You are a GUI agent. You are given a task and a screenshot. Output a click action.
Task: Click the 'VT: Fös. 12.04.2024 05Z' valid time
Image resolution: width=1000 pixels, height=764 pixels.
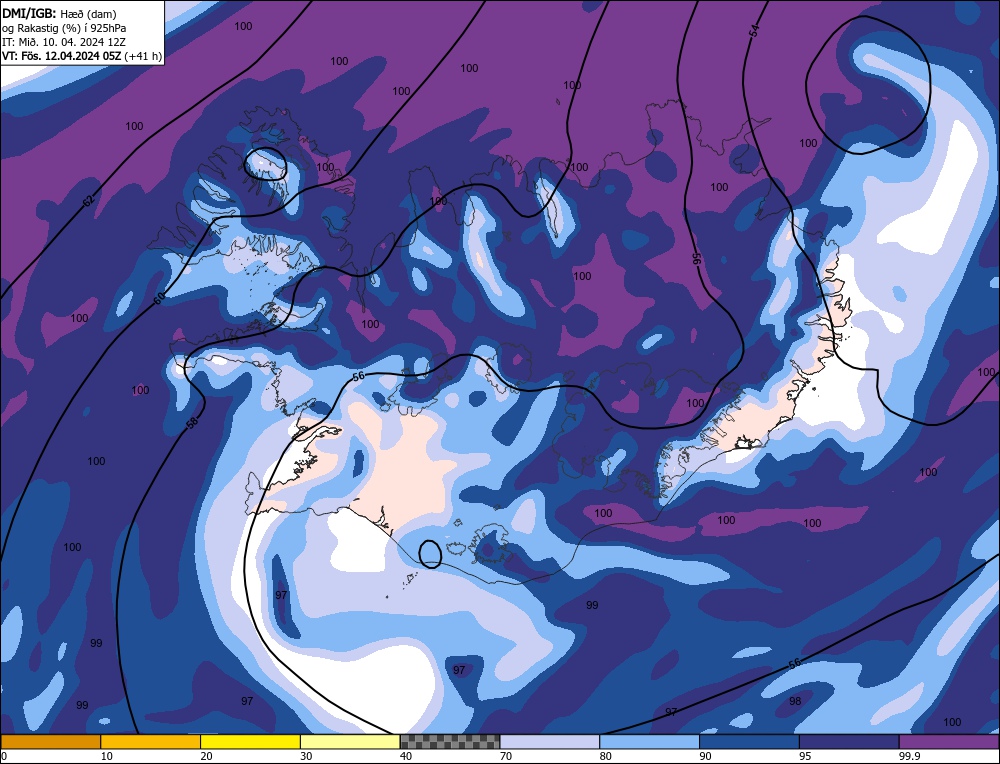click(61, 56)
